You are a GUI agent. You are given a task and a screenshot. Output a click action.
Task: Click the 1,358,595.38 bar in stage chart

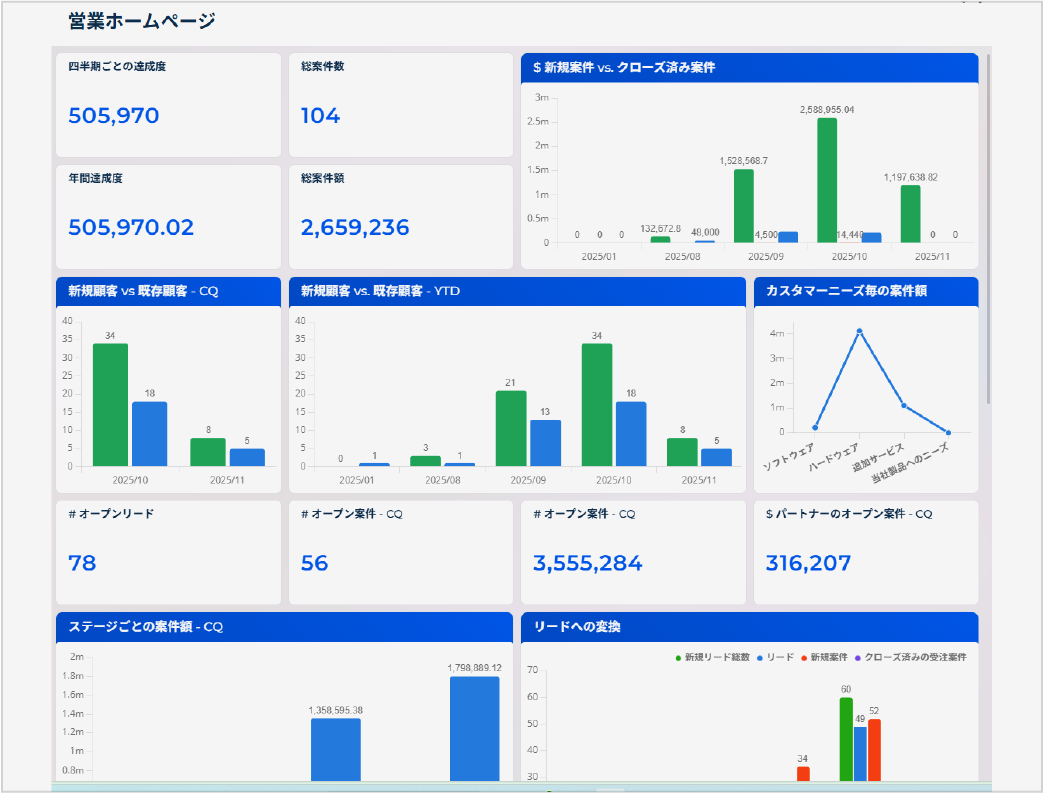pos(335,749)
